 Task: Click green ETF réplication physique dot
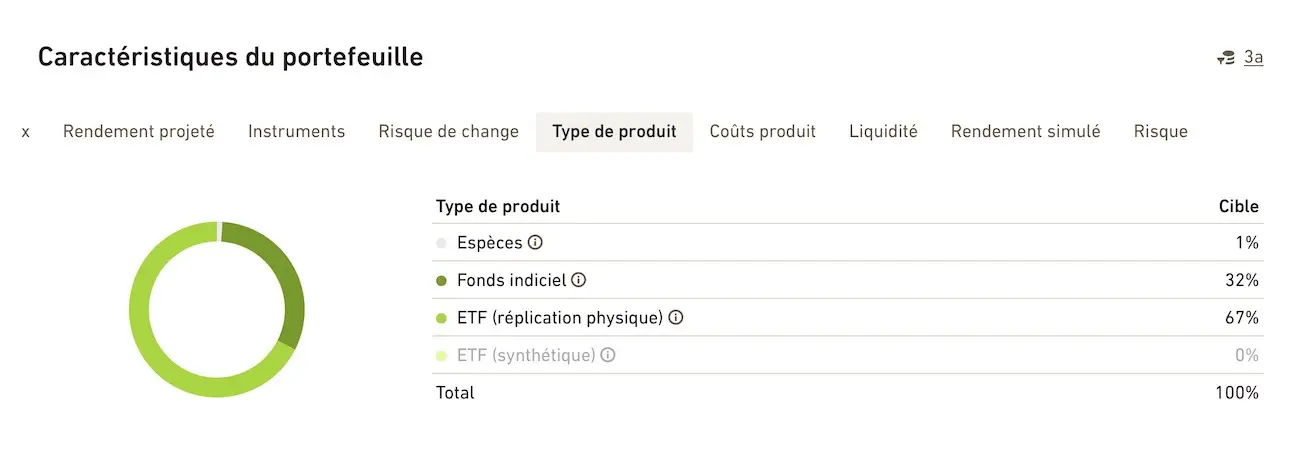[441, 318]
